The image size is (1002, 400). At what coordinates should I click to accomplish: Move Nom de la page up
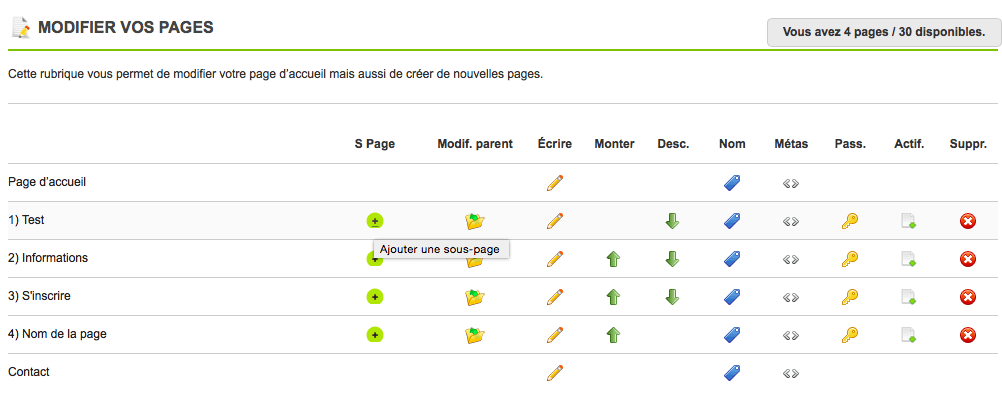(614, 335)
